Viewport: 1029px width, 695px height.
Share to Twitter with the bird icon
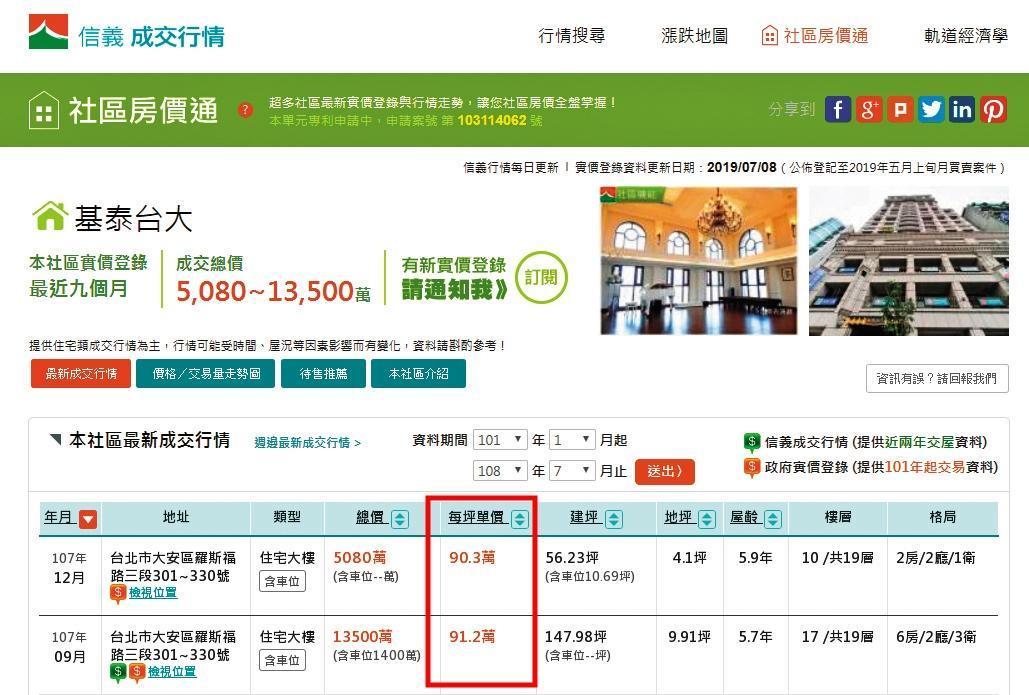click(931, 109)
